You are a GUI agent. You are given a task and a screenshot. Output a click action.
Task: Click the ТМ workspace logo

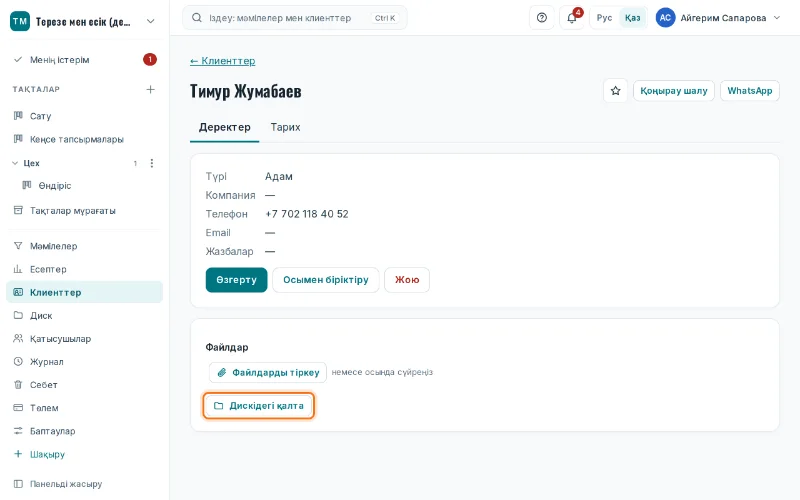pos(20,21)
